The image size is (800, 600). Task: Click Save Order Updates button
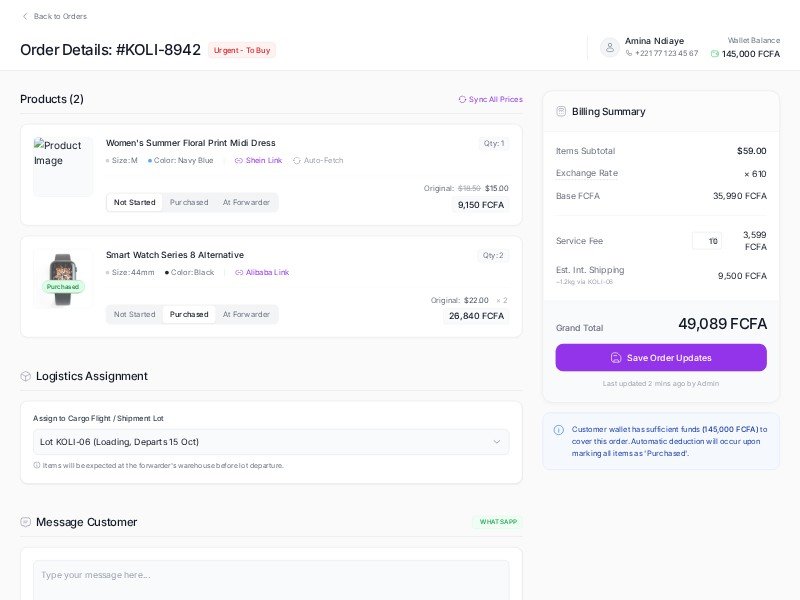tap(661, 358)
